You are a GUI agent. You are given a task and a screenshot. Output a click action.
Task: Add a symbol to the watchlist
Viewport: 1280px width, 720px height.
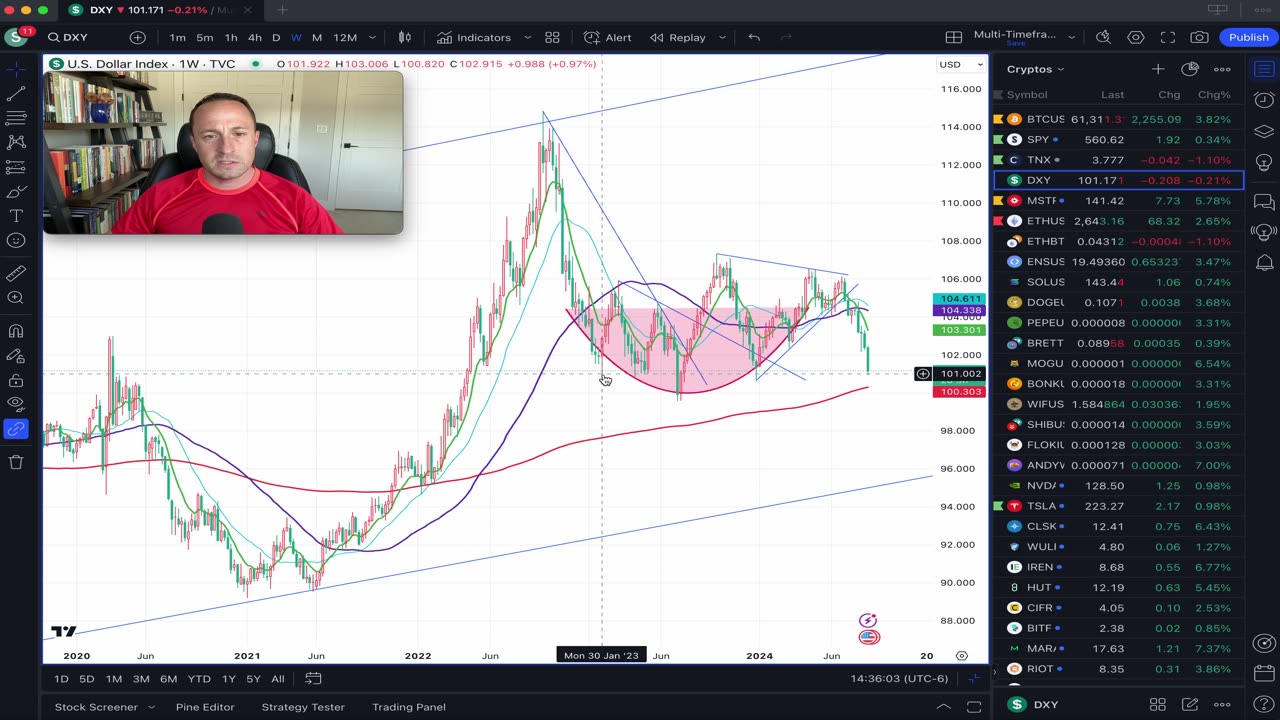(1157, 69)
